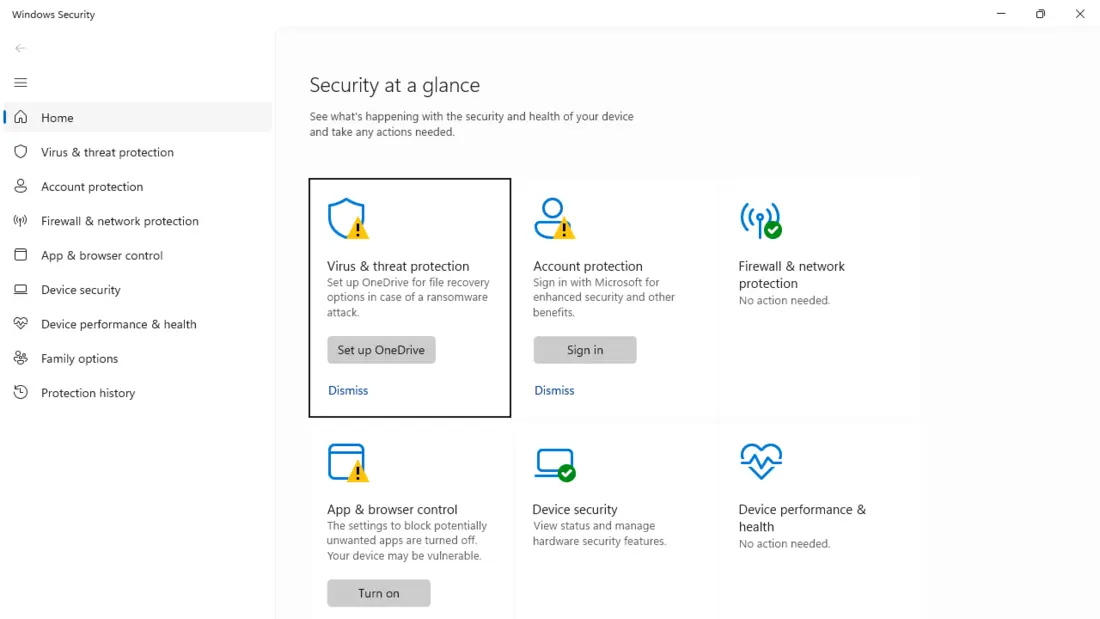Close the Windows Security window
Image resolution: width=1100 pixels, height=619 pixels.
[x=1080, y=13]
